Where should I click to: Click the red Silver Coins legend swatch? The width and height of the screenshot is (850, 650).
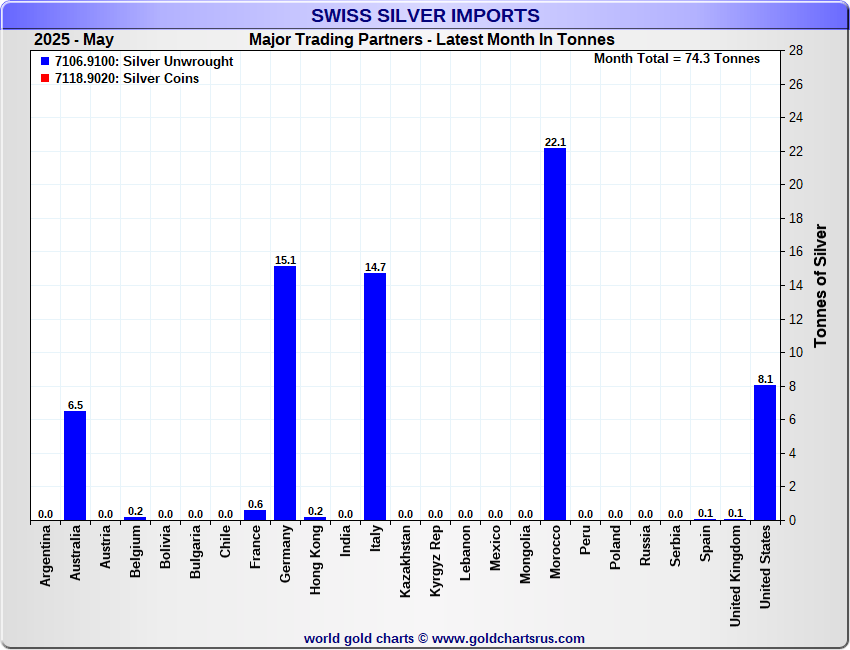45,79
